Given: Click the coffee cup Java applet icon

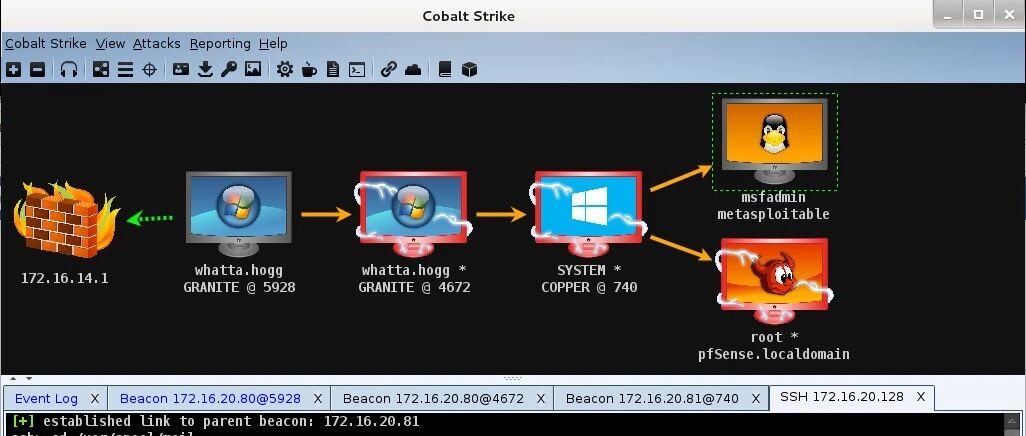Looking at the screenshot, I should click(x=309, y=69).
